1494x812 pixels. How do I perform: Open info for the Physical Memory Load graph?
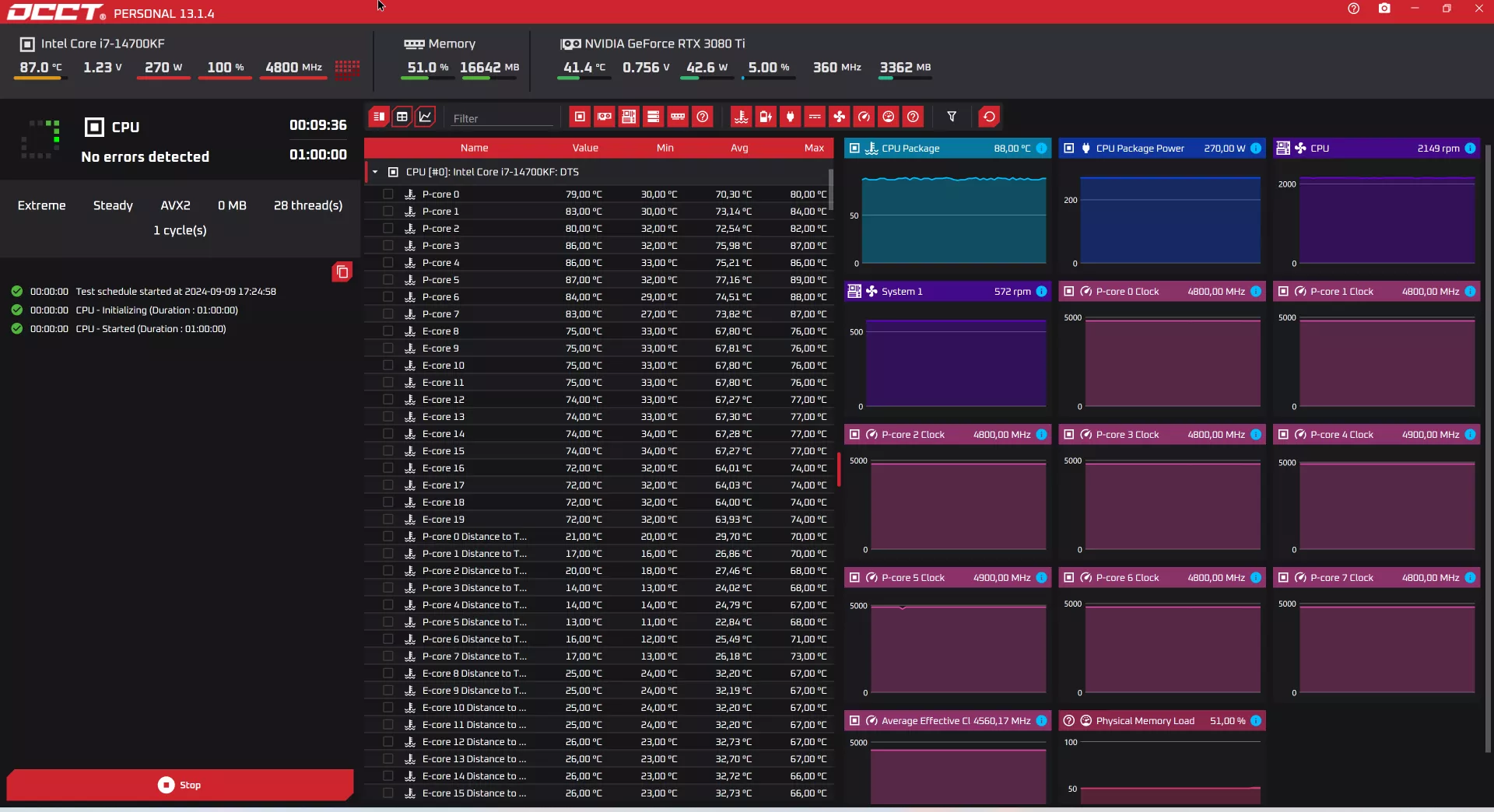tap(1256, 720)
